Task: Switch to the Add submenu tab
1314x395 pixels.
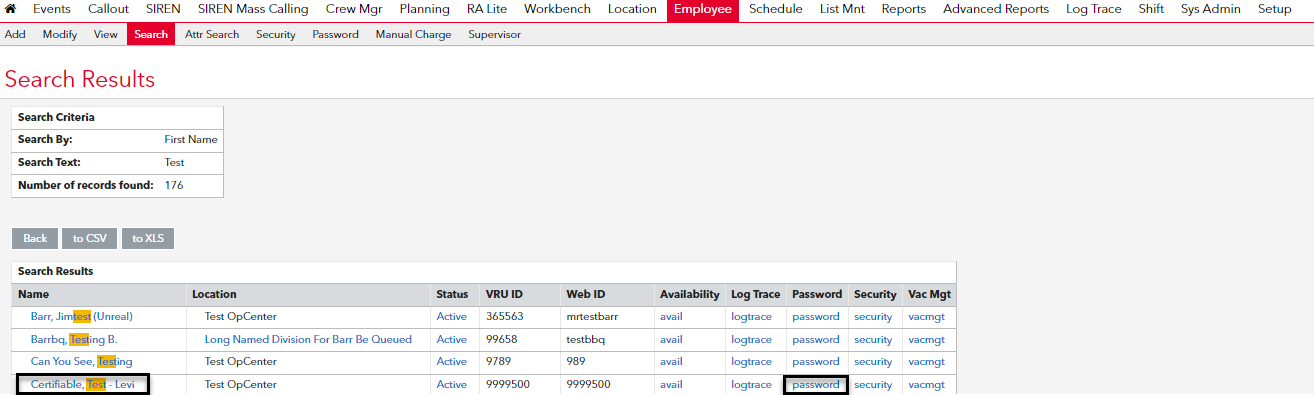Action: click(x=15, y=34)
